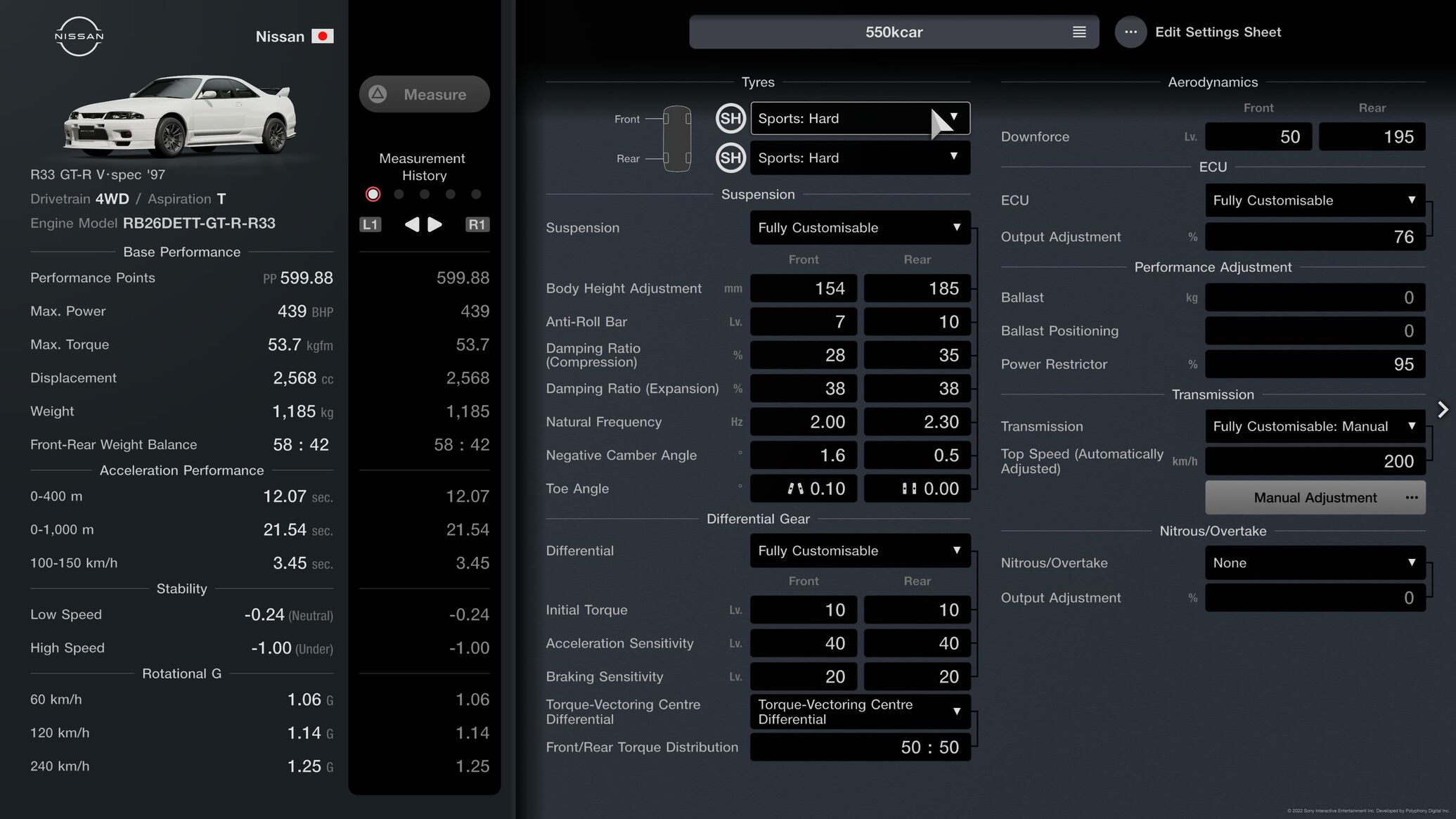Open the 550kcar settings sheet selector
The height and width of the screenshot is (819, 1456).
coord(894,32)
